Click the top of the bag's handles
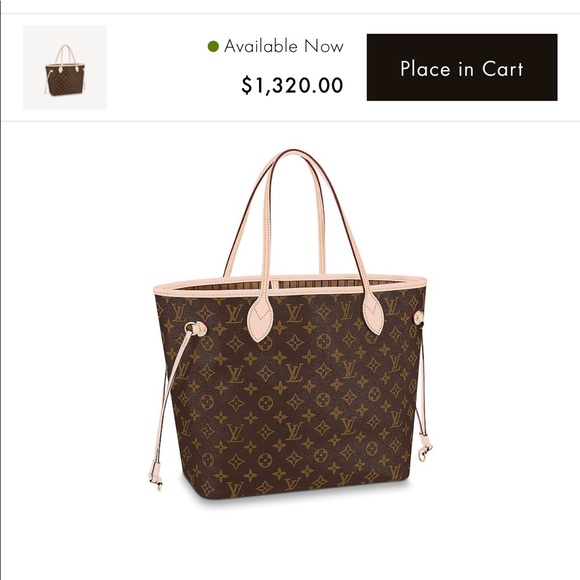Viewport: 580px width, 580px height. [x=294, y=155]
